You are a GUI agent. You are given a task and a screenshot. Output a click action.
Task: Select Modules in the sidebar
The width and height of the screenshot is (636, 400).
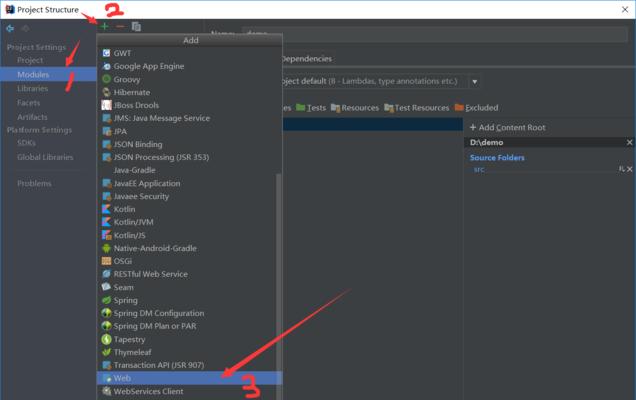pos(48,75)
